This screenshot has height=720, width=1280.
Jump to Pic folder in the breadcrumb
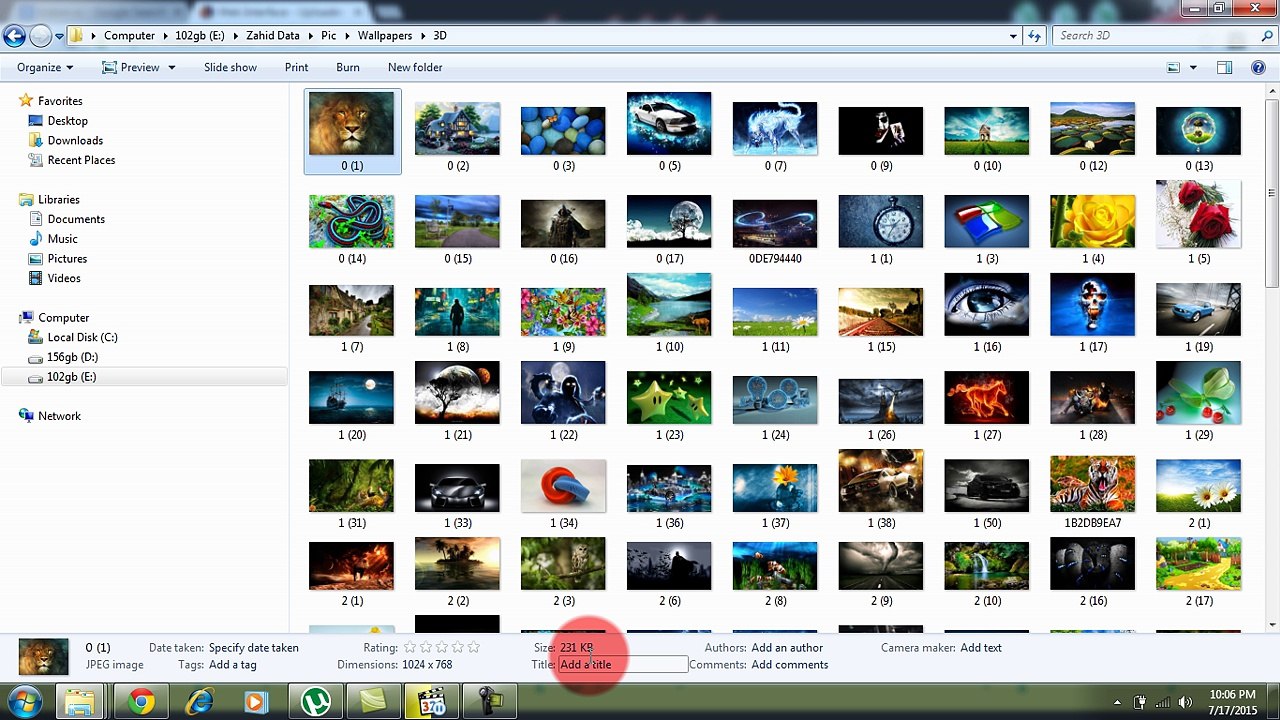pos(329,36)
